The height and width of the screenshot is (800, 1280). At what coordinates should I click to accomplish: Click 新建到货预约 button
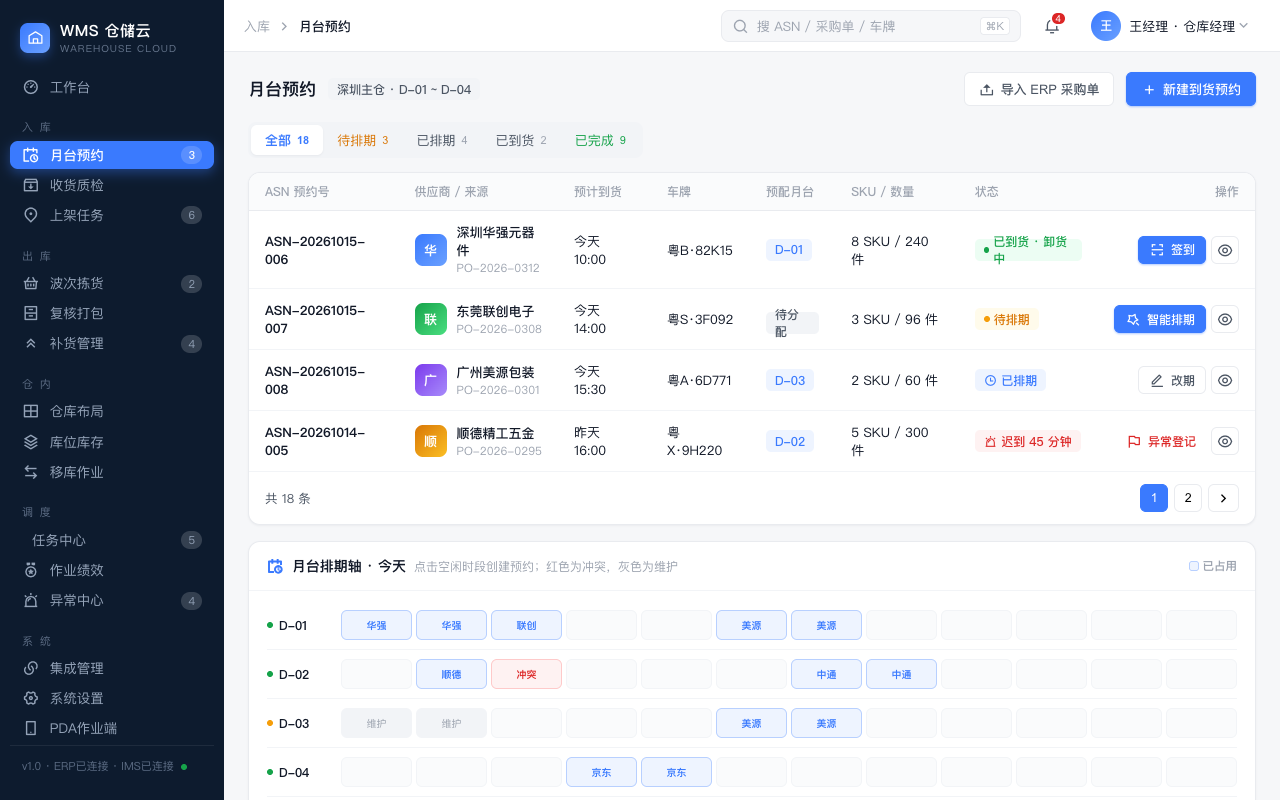tap(1191, 89)
